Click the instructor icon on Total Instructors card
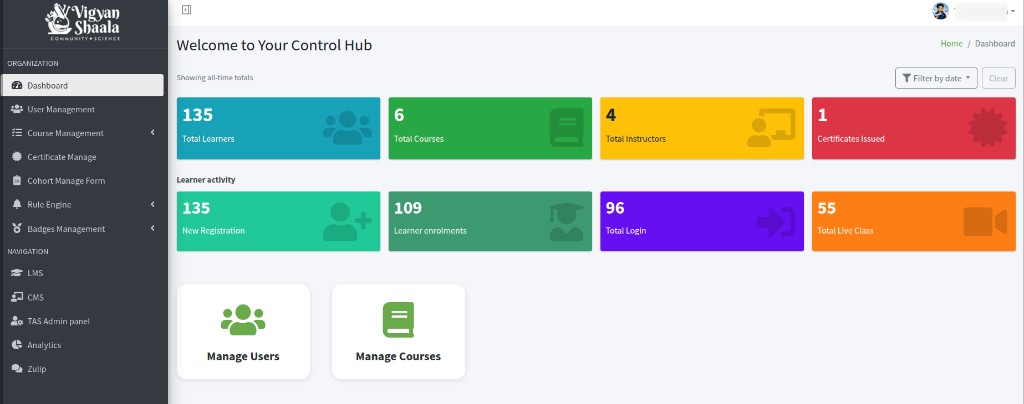 click(x=771, y=128)
